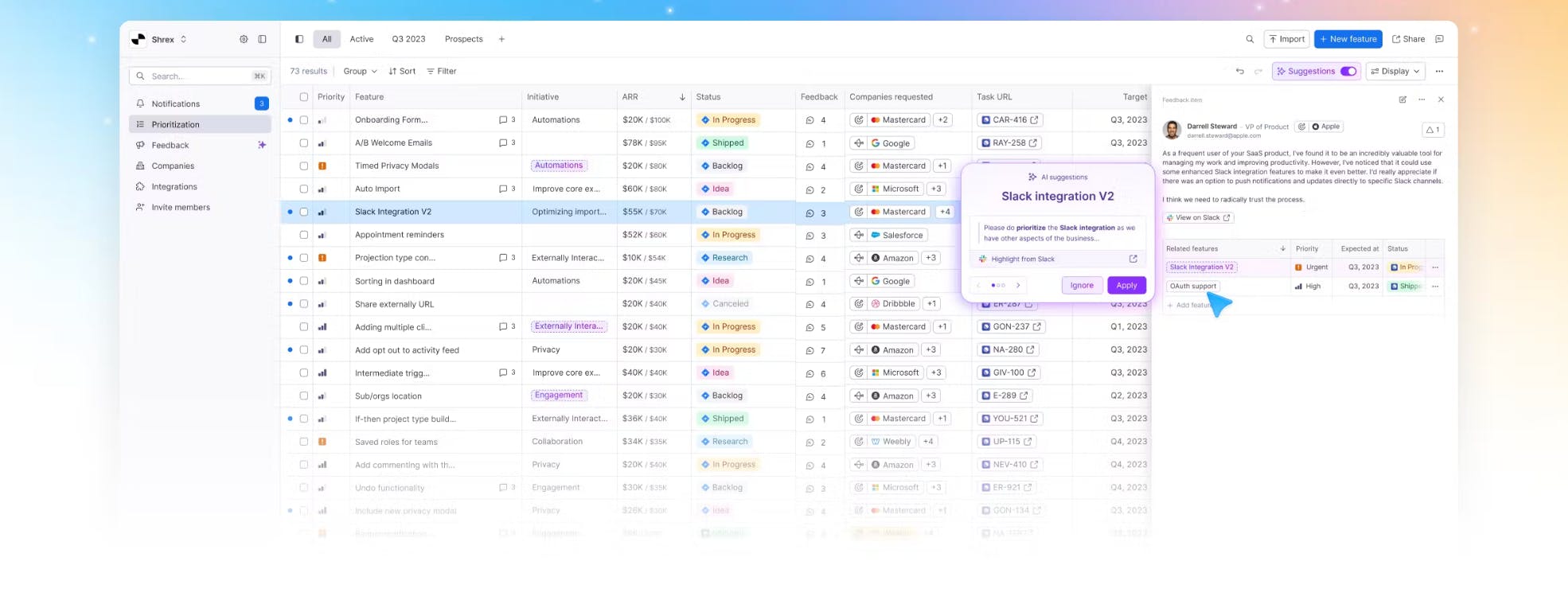Open more options beside Display

(1439, 72)
